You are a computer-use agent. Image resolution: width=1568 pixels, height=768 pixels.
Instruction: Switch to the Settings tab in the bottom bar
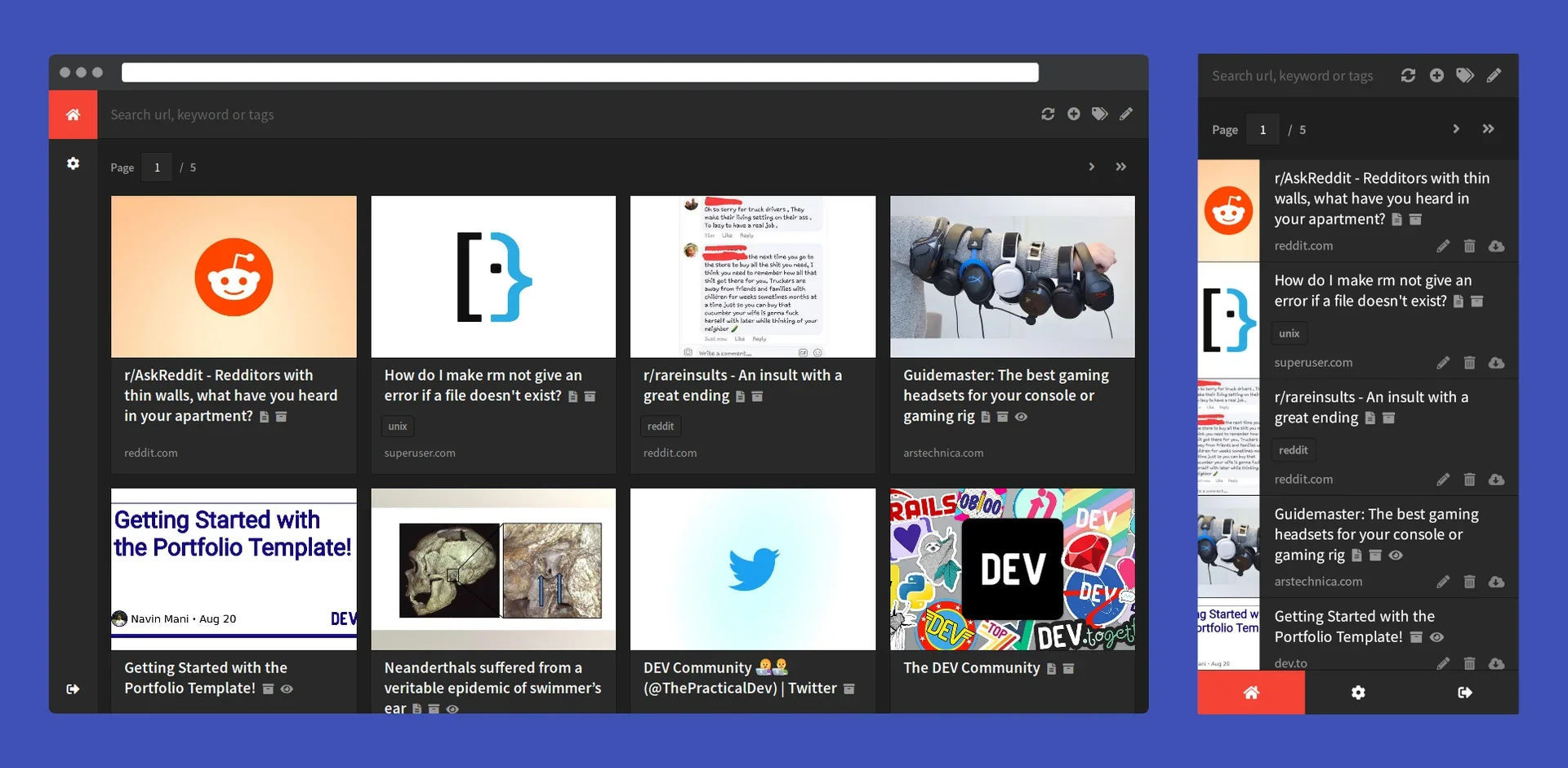1358,692
